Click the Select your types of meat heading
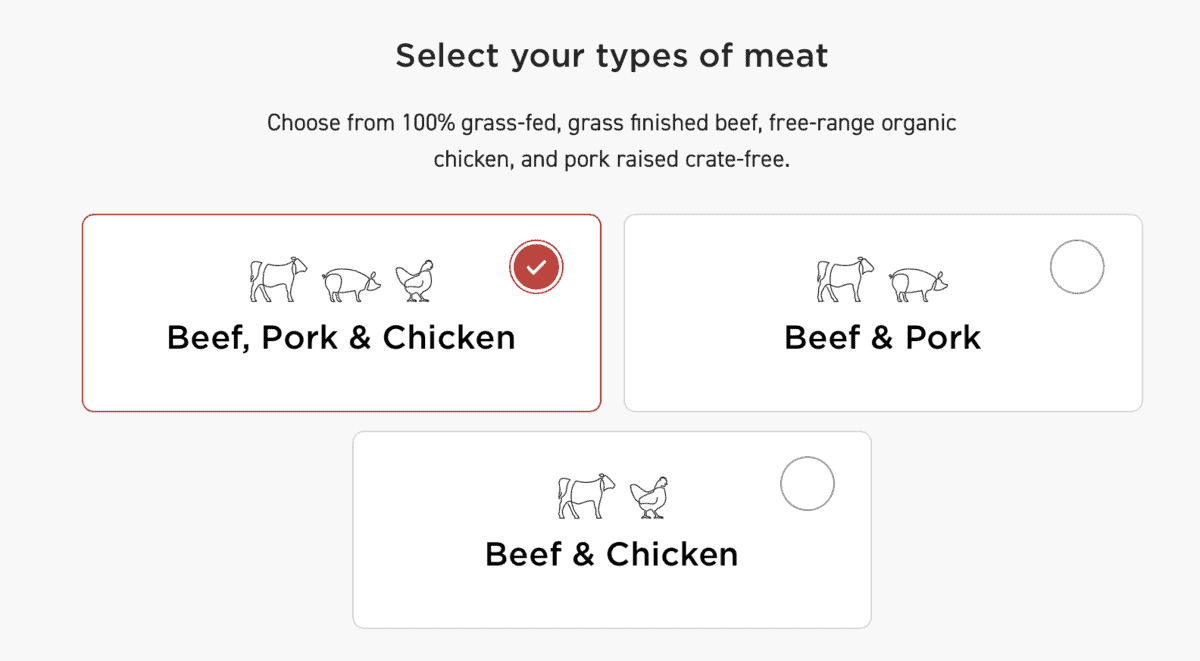 [x=612, y=56]
